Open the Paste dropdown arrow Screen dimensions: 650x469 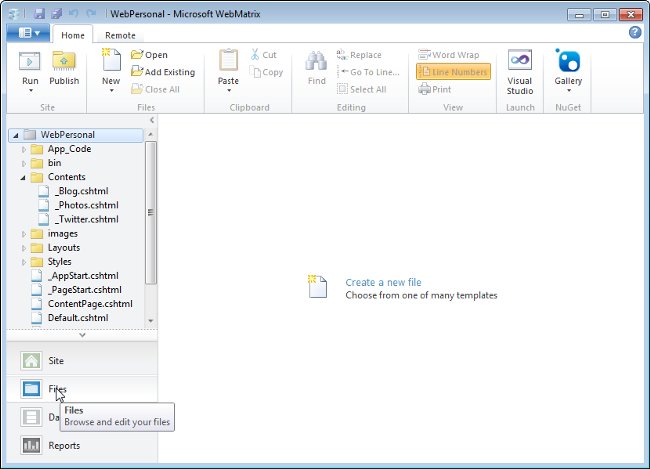coord(228,90)
